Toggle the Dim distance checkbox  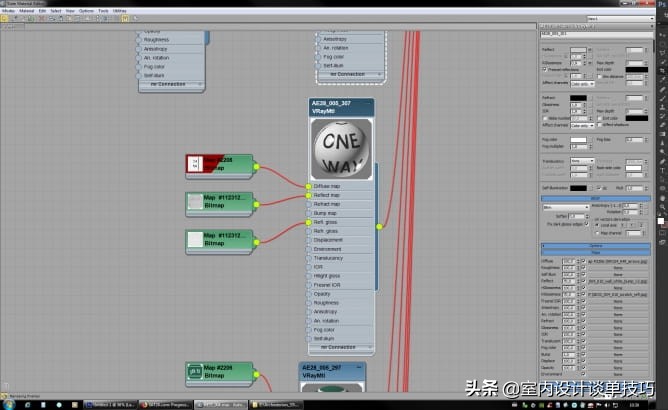coord(600,77)
